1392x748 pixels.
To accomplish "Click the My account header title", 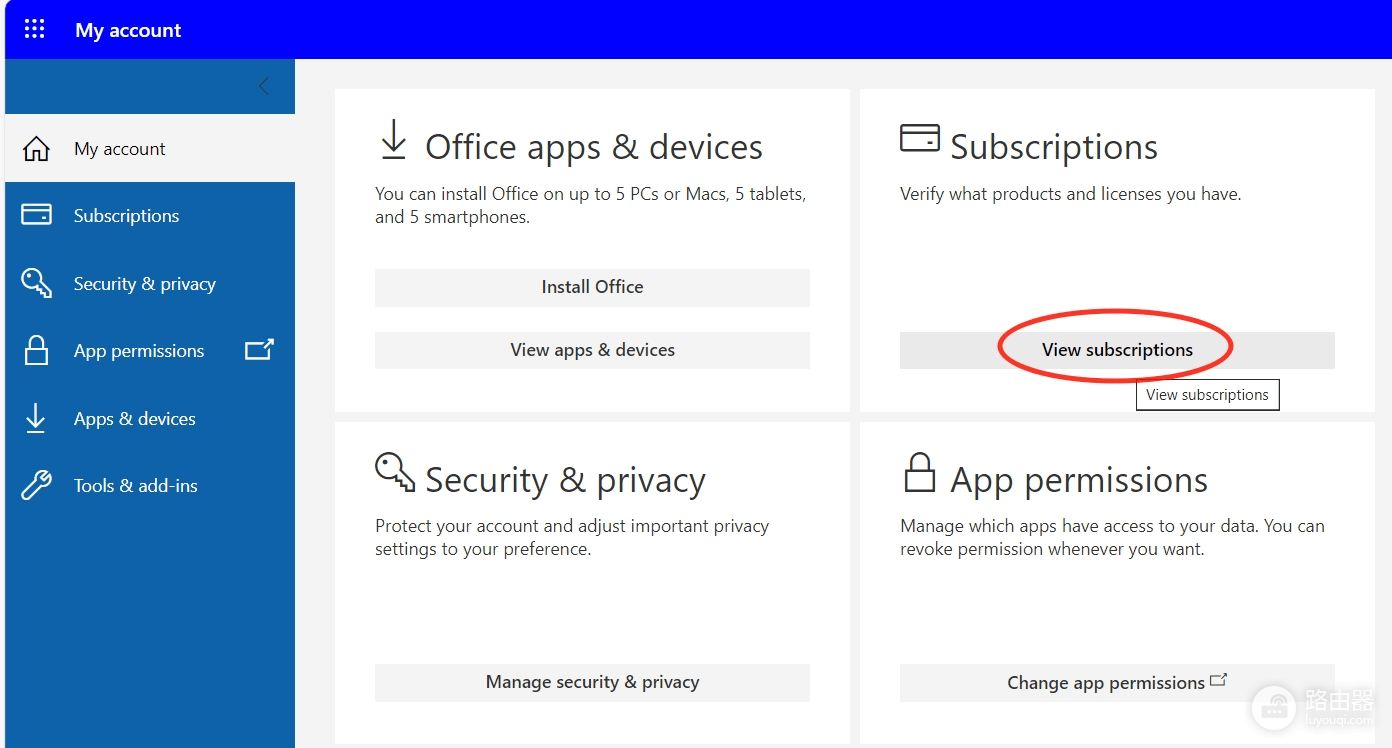I will pyautogui.click(x=128, y=30).
